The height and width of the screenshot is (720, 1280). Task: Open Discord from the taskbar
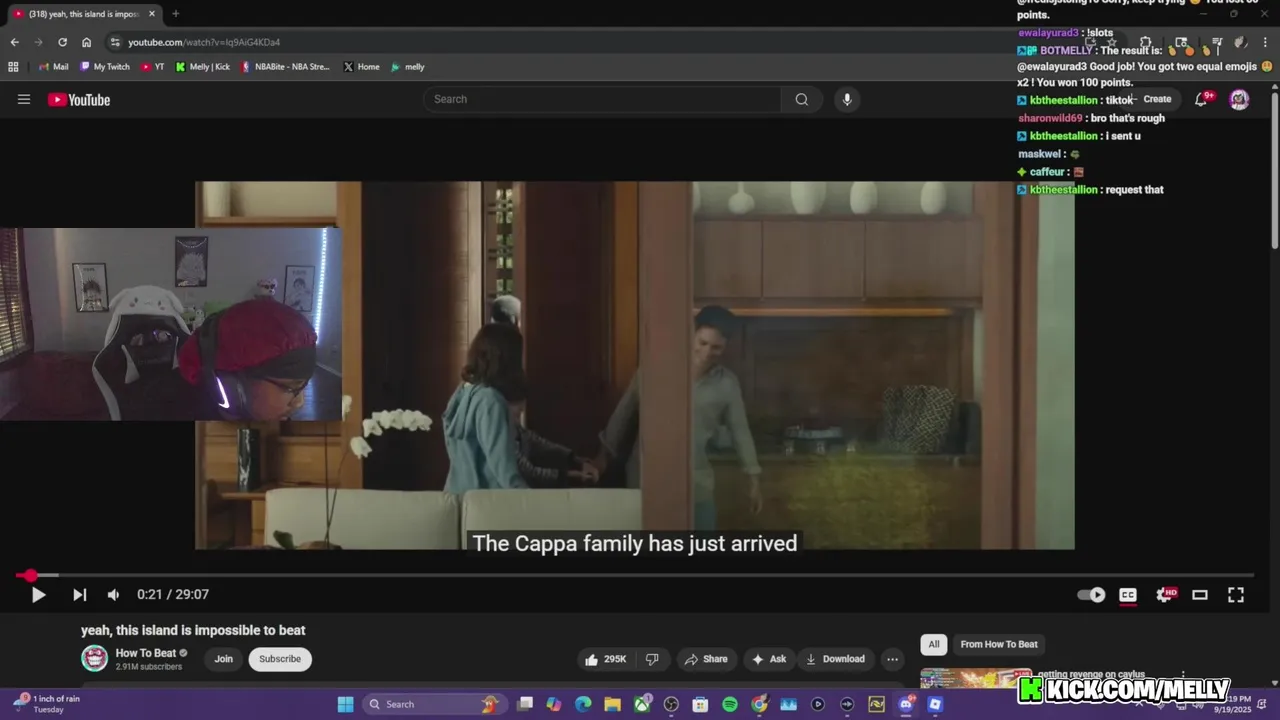[x=906, y=704]
